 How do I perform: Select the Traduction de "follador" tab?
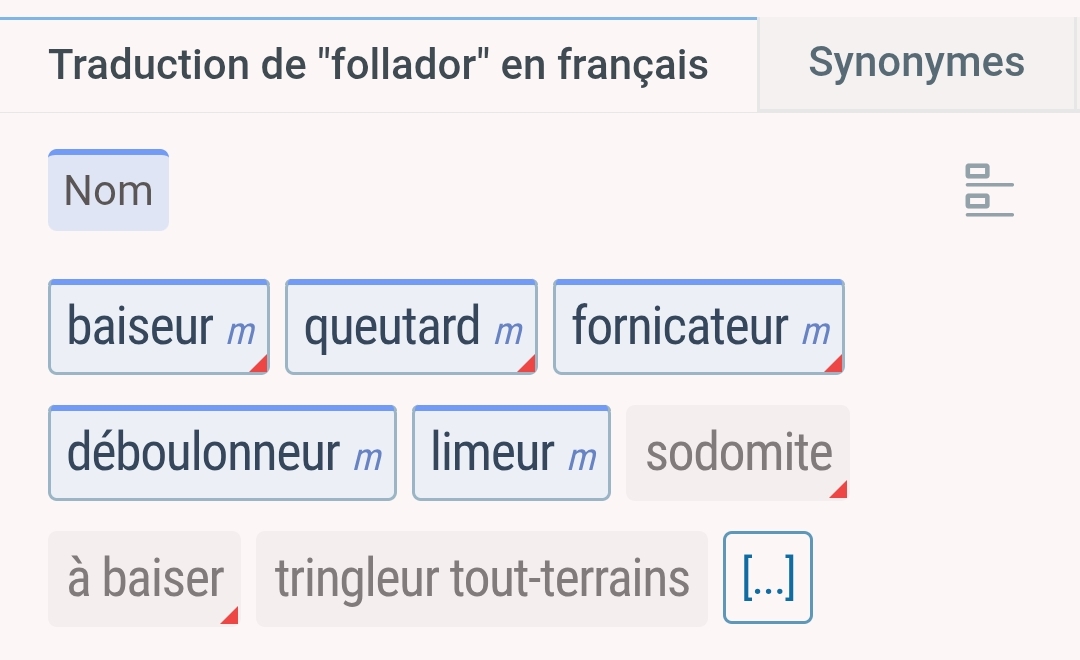point(378,66)
